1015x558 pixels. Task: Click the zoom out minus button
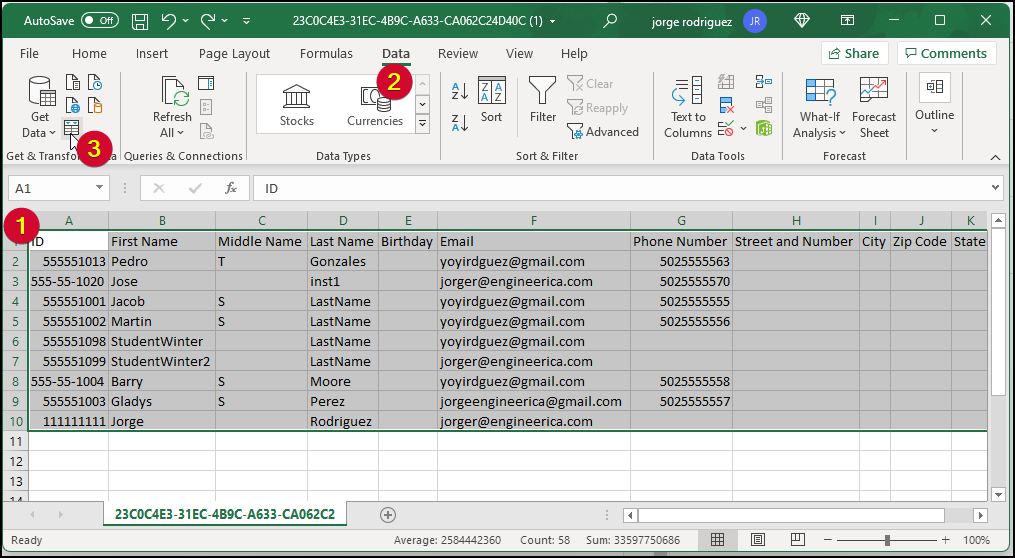(x=828, y=540)
